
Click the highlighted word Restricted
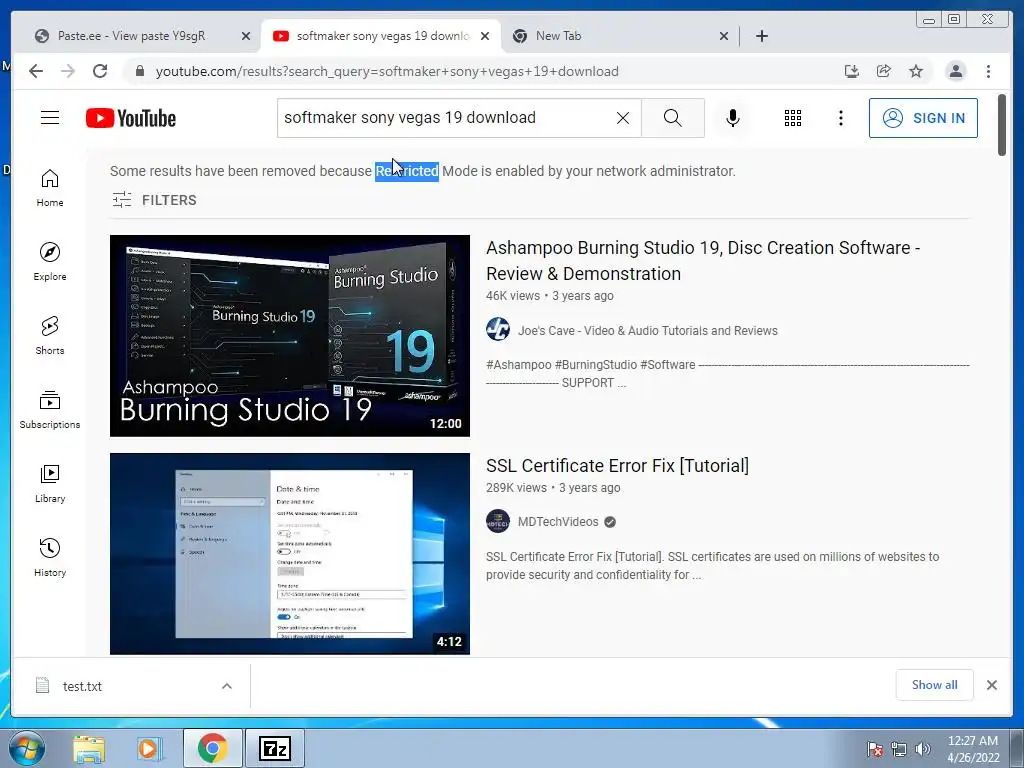click(x=407, y=171)
